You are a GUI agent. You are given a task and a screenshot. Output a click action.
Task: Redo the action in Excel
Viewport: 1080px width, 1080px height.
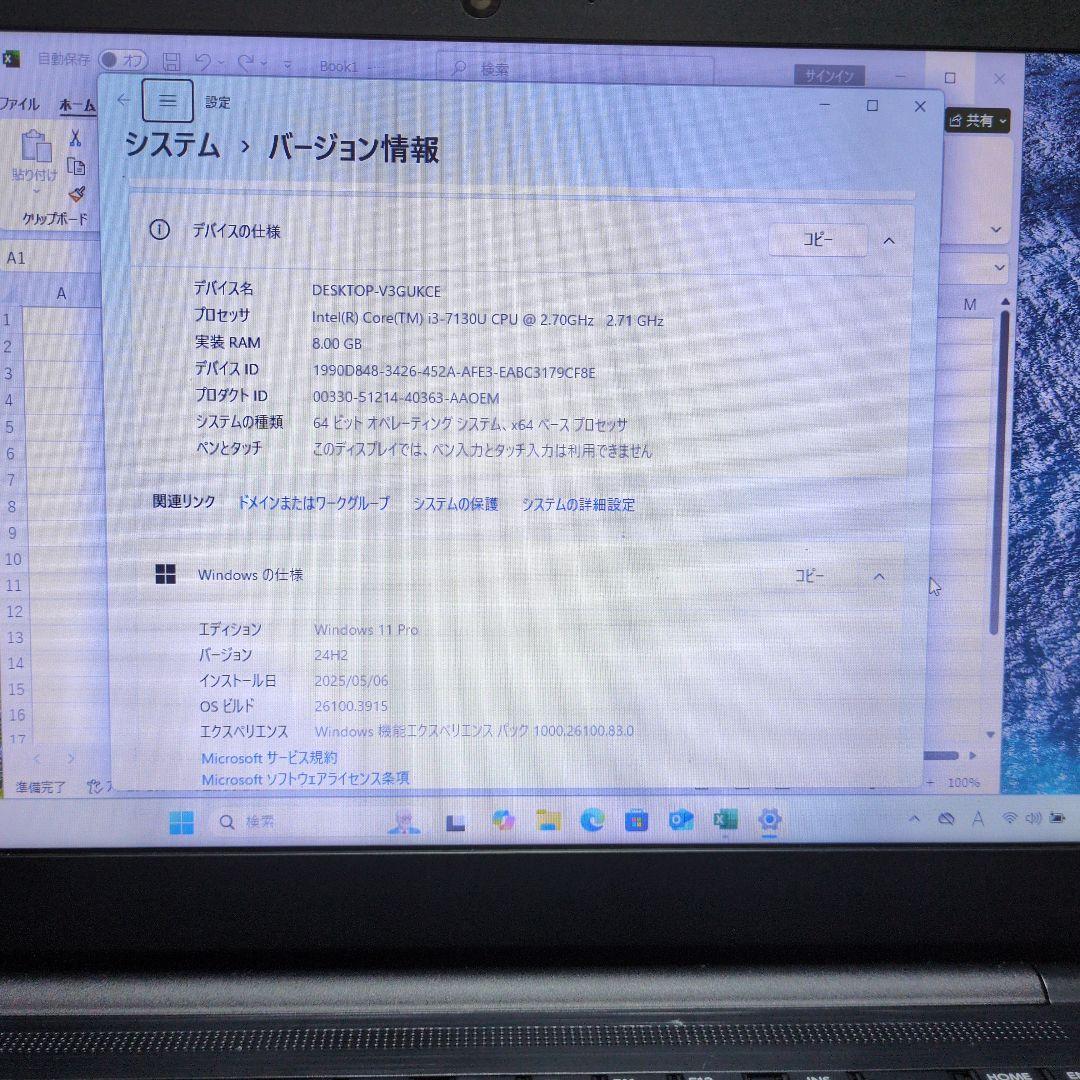click(246, 63)
